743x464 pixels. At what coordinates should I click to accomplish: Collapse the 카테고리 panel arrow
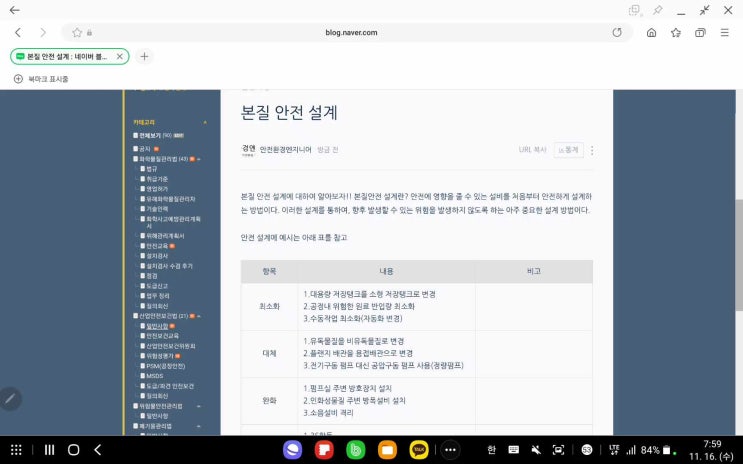pyautogui.click(x=205, y=122)
